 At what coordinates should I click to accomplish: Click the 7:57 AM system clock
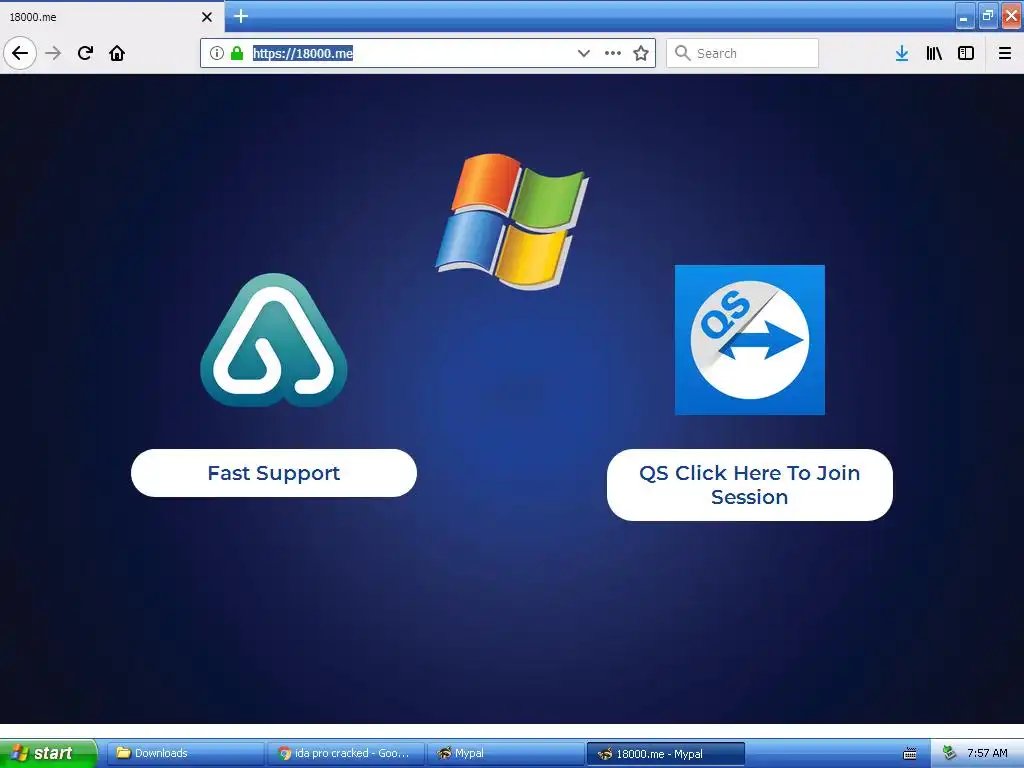point(987,754)
